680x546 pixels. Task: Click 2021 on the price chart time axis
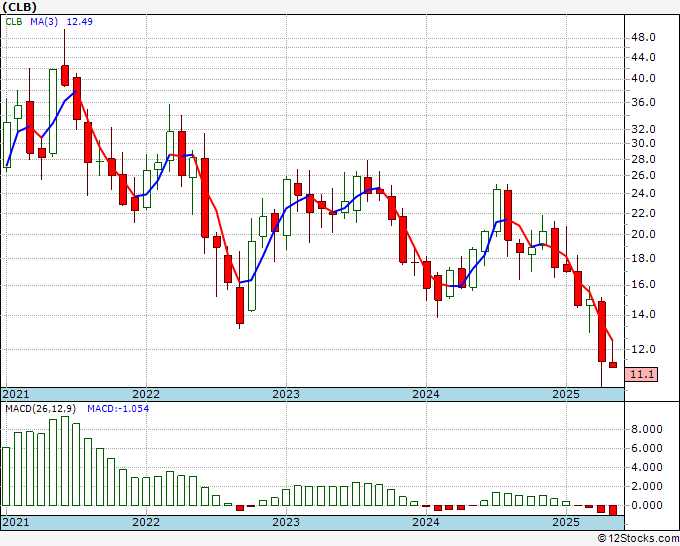(x=16, y=394)
